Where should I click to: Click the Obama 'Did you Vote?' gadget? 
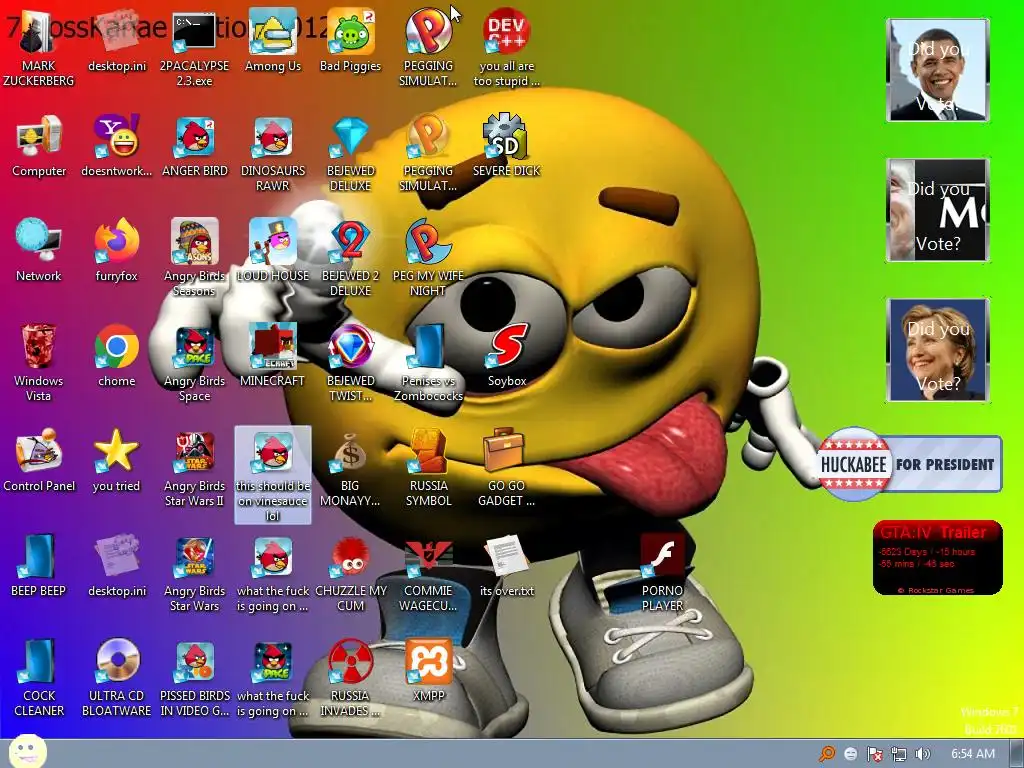click(x=938, y=70)
